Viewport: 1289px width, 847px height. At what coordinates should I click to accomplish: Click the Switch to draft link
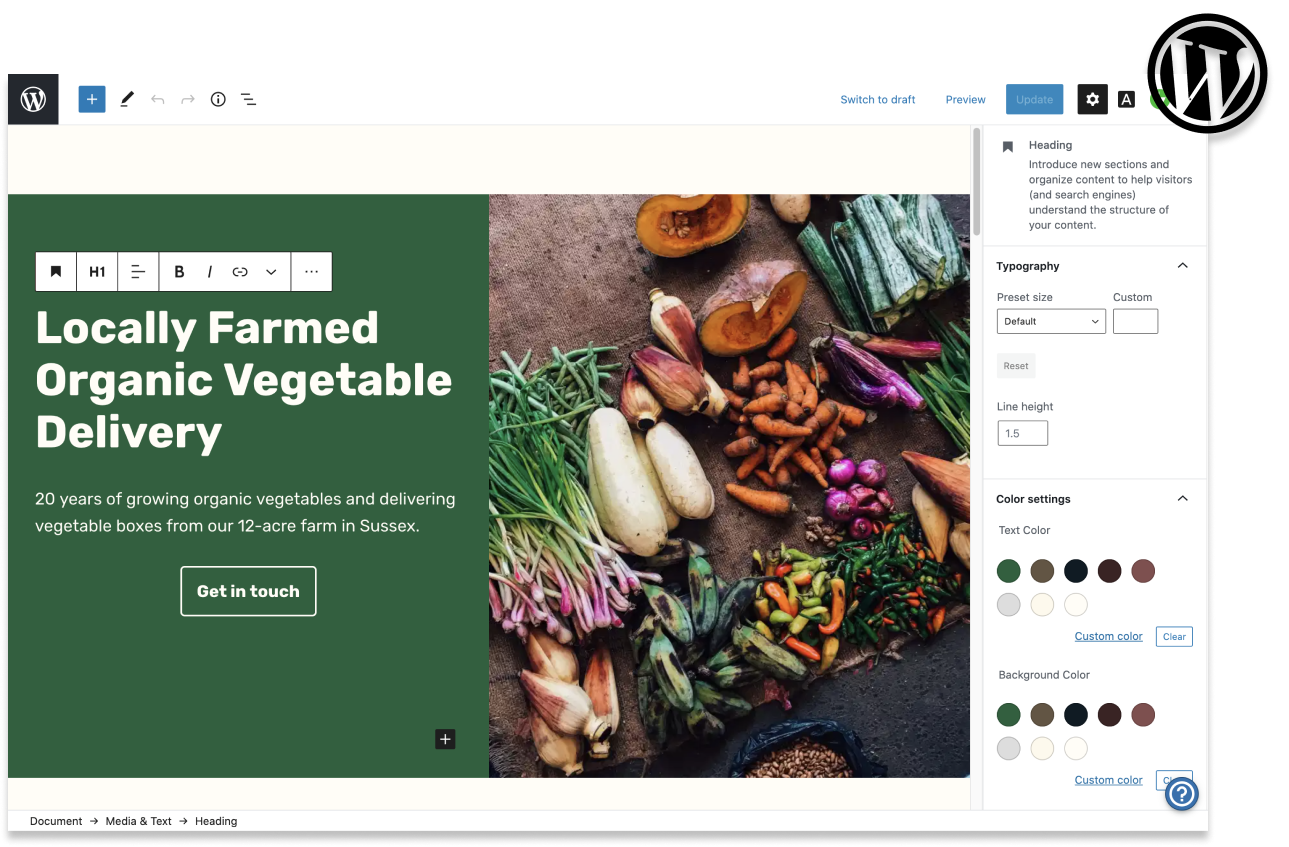[878, 99]
